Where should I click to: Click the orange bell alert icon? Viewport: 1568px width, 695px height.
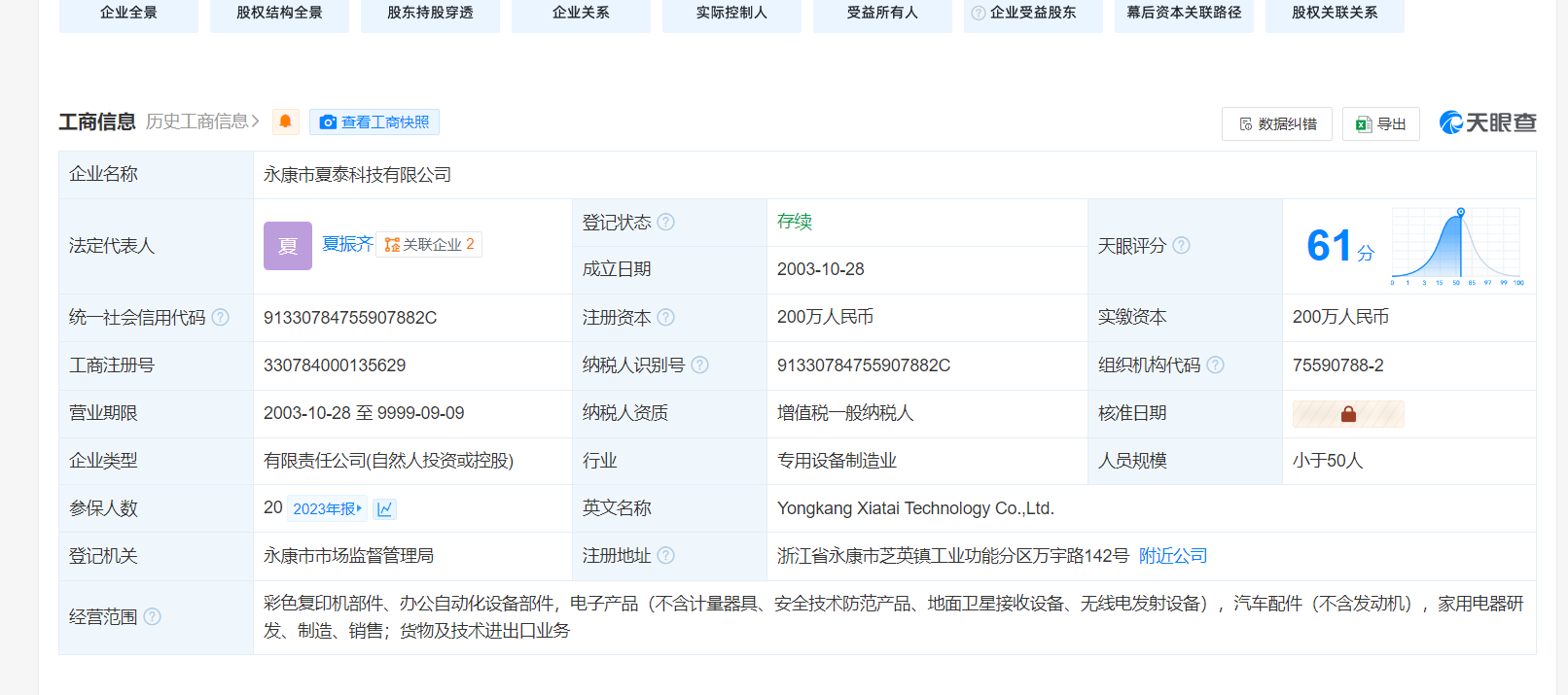[285, 122]
